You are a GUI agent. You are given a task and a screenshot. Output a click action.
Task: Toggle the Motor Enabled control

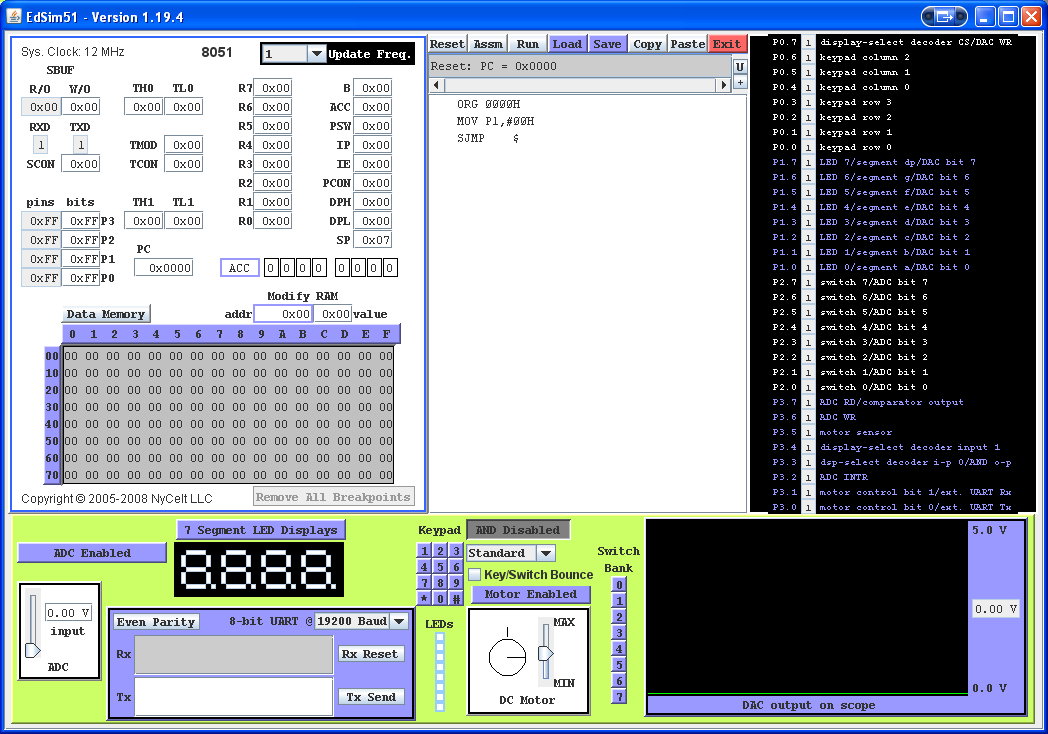coord(529,594)
